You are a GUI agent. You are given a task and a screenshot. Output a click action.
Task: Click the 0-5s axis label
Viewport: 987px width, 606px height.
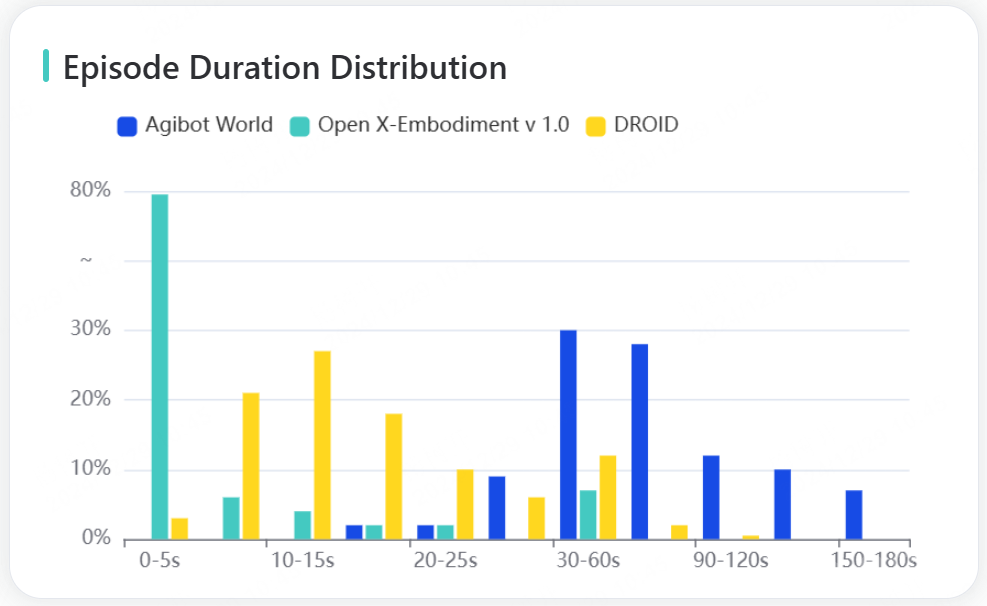[x=160, y=560]
